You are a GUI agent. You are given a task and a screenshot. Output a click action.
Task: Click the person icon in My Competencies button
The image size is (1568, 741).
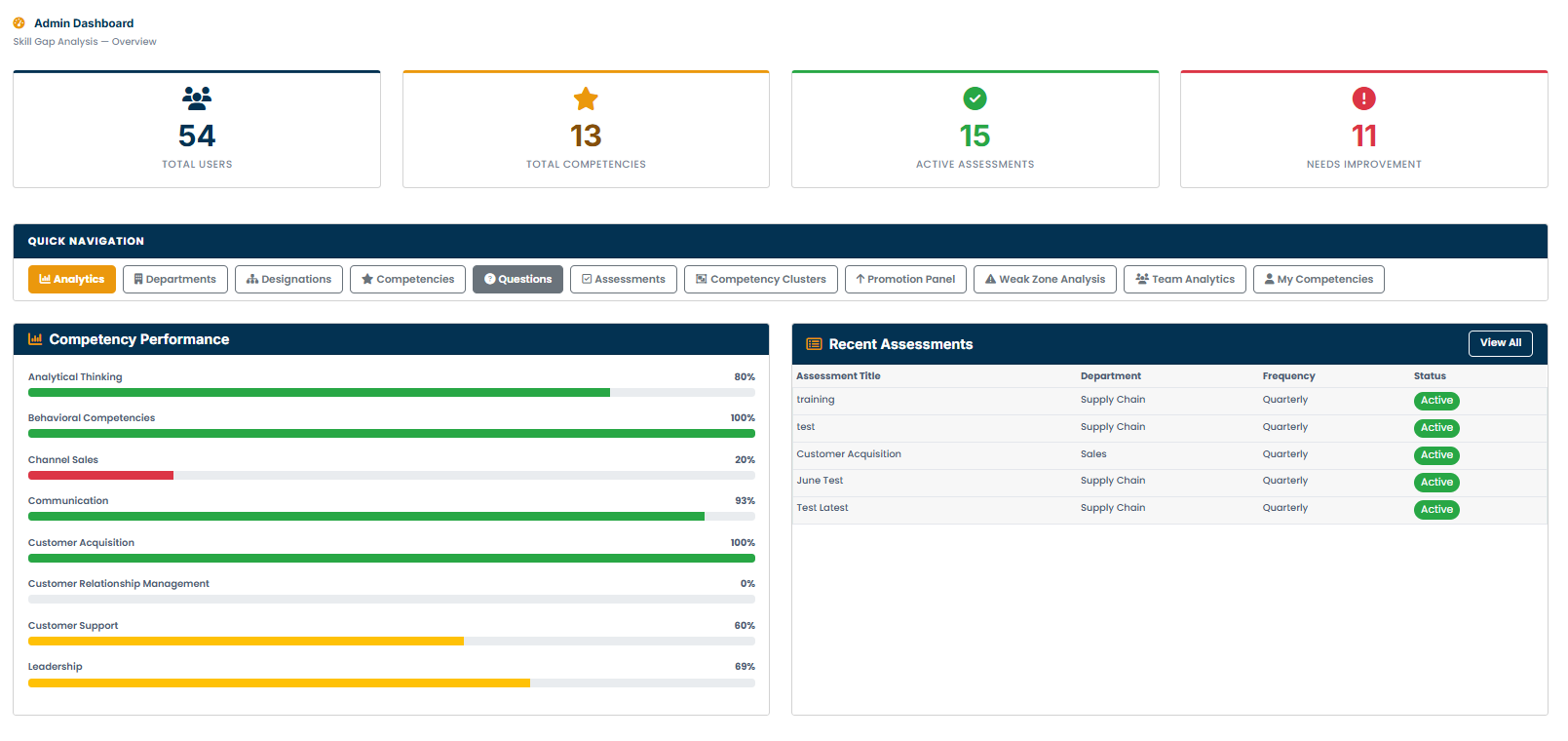pos(1270,279)
